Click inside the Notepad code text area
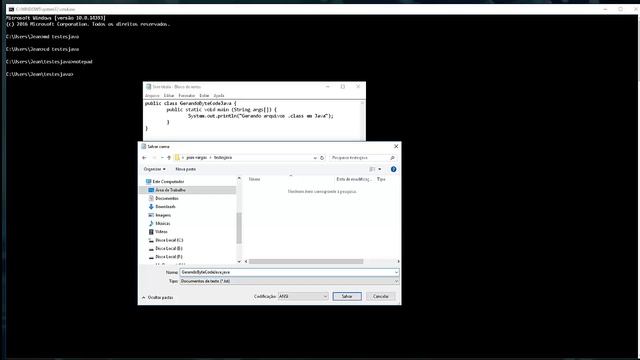640x360 pixels. [252, 120]
